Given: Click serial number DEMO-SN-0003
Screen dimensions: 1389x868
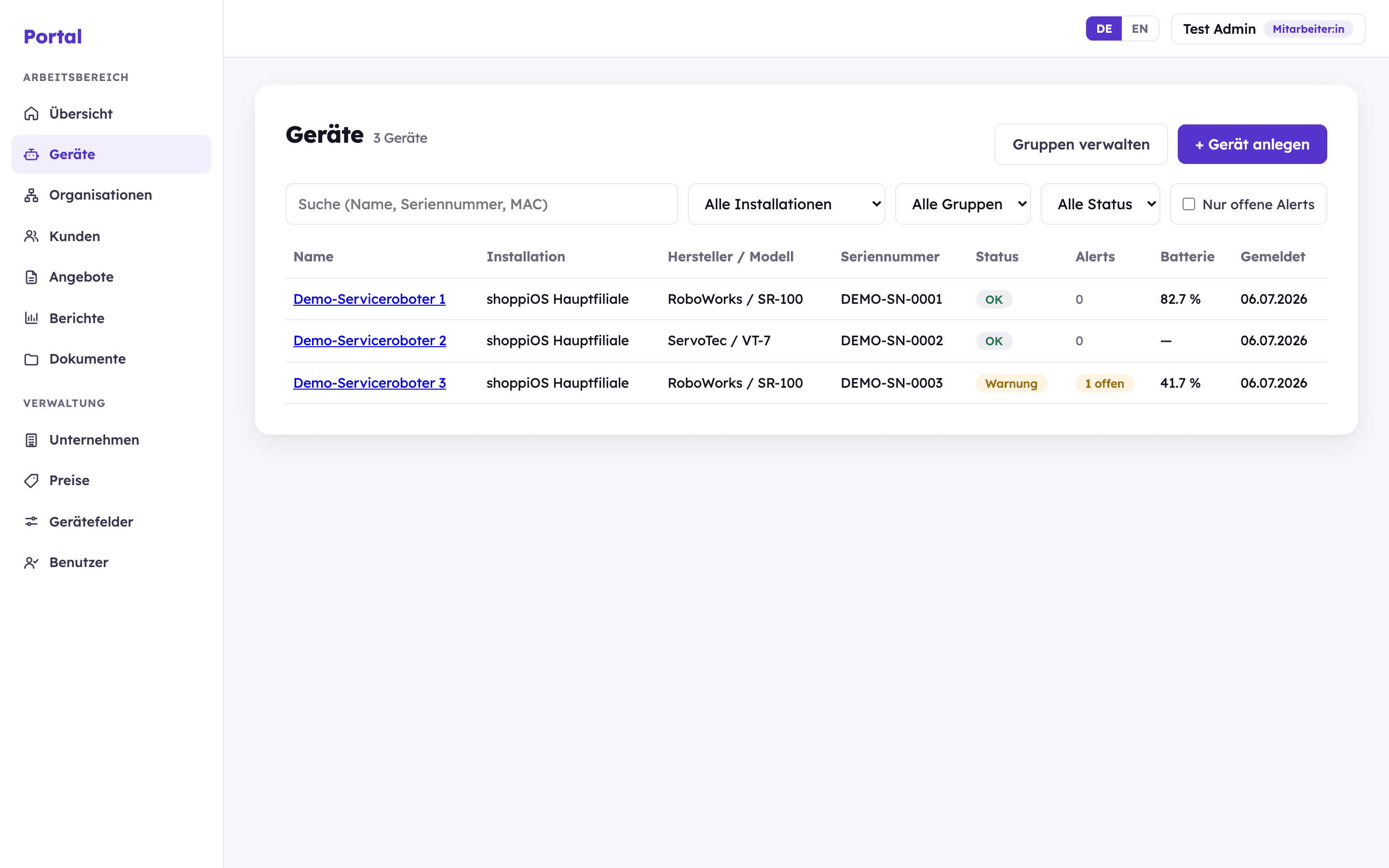Looking at the screenshot, I should (x=892, y=383).
